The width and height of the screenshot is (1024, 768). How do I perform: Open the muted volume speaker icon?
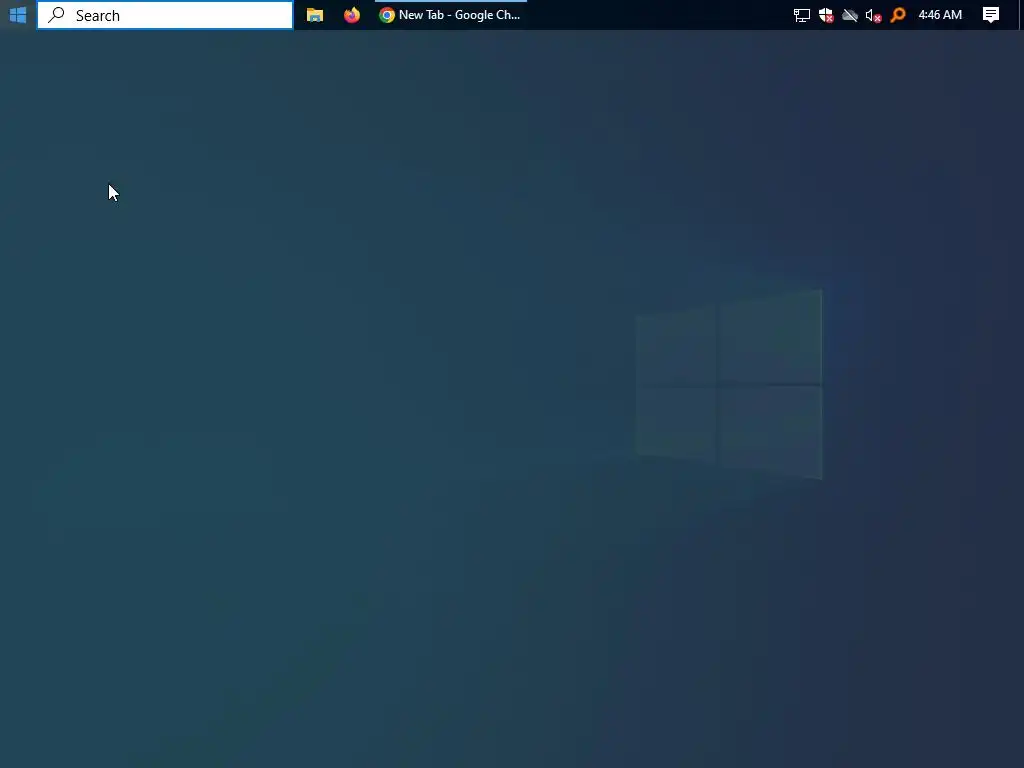[x=873, y=15]
